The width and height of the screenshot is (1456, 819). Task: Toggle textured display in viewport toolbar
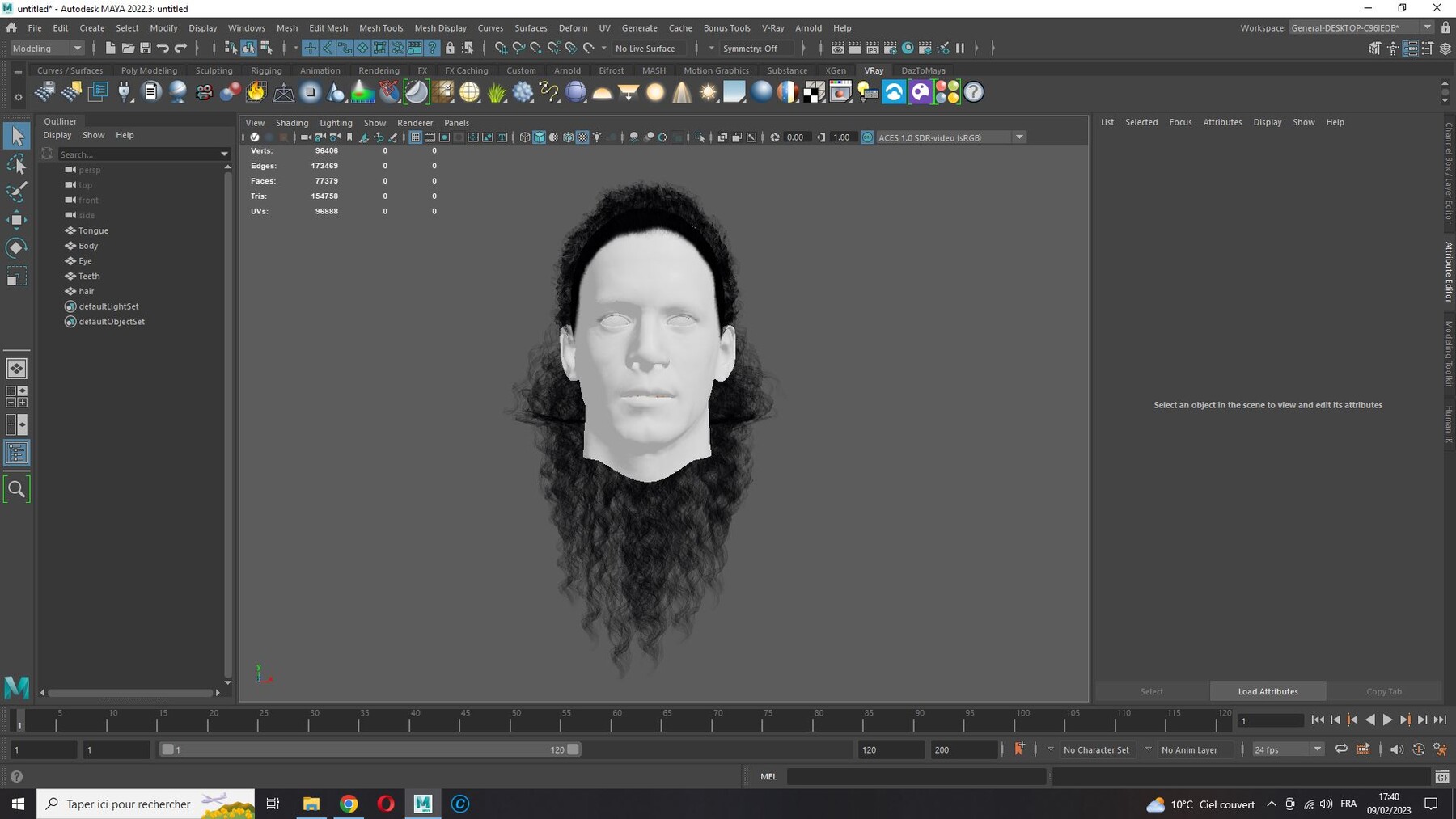click(582, 137)
